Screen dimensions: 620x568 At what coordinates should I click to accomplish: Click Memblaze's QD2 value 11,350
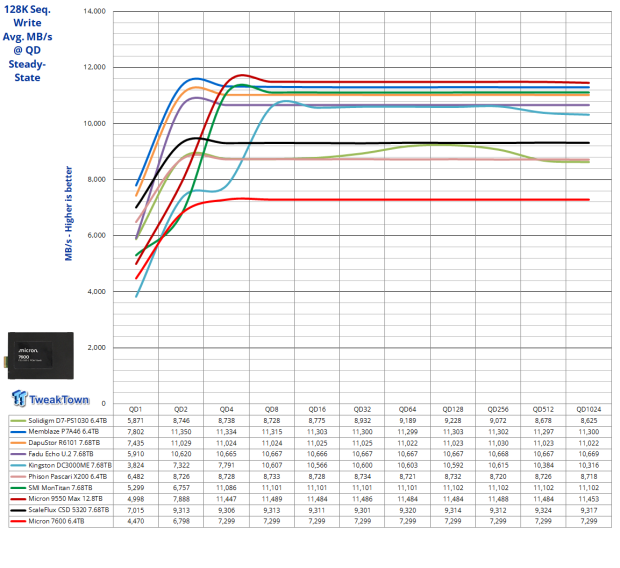tap(181, 432)
